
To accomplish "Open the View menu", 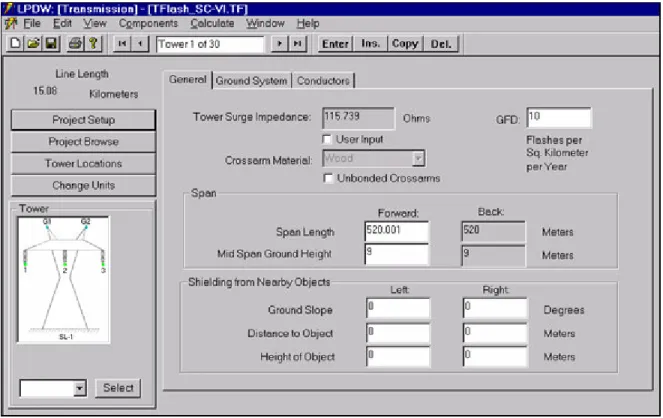I will pos(95,23).
